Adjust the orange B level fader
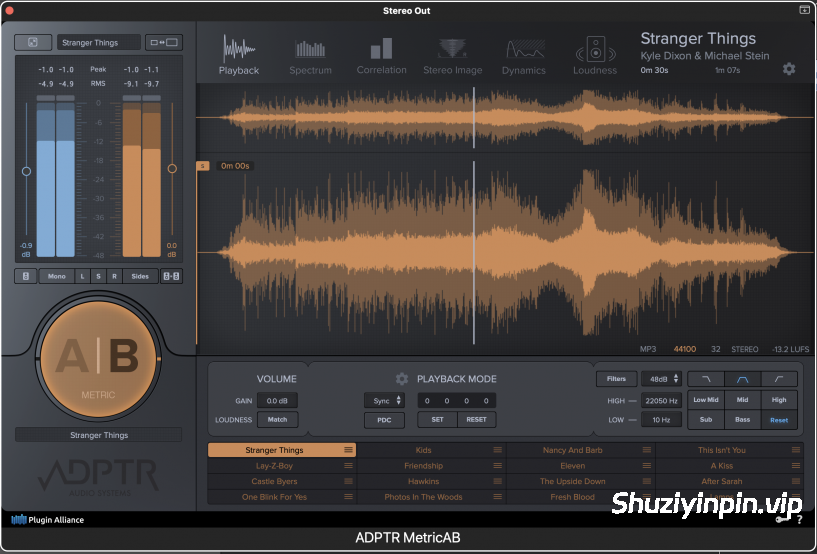This screenshot has width=817, height=554. [x=172, y=168]
